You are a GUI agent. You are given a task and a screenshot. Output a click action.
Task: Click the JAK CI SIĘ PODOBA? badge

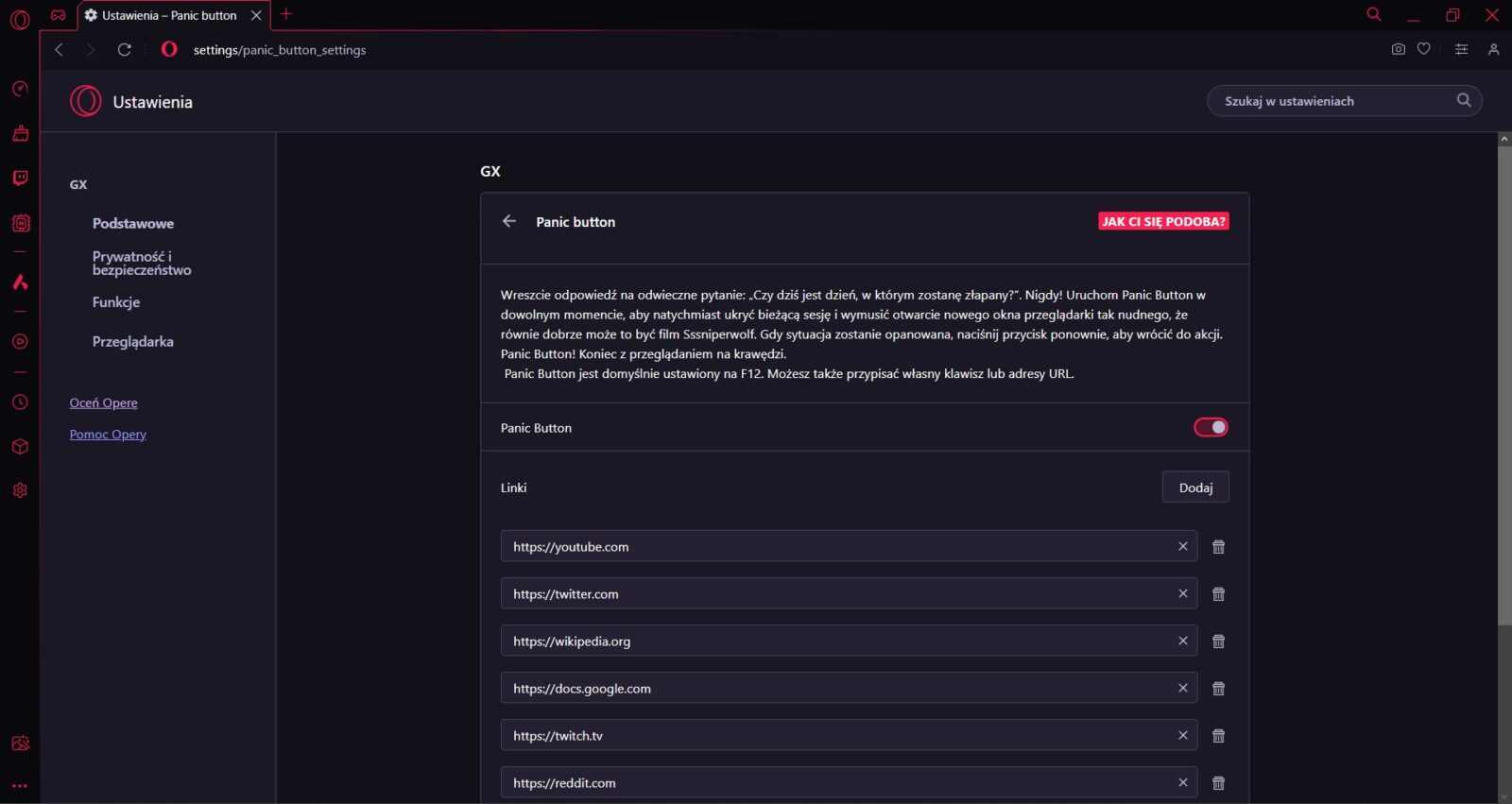tap(1162, 221)
